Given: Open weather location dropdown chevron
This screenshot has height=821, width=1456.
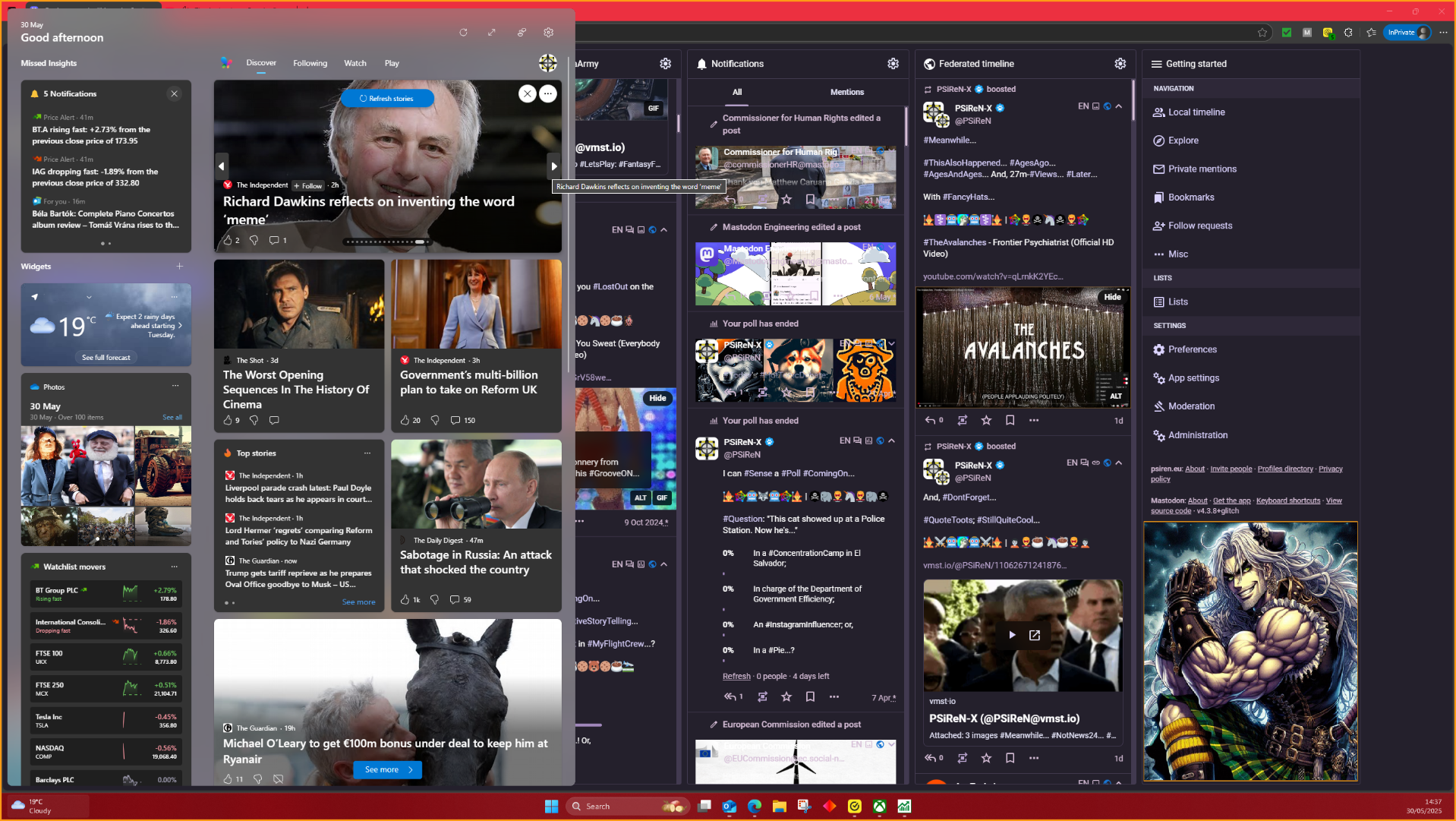Looking at the screenshot, I should point(89,297).
